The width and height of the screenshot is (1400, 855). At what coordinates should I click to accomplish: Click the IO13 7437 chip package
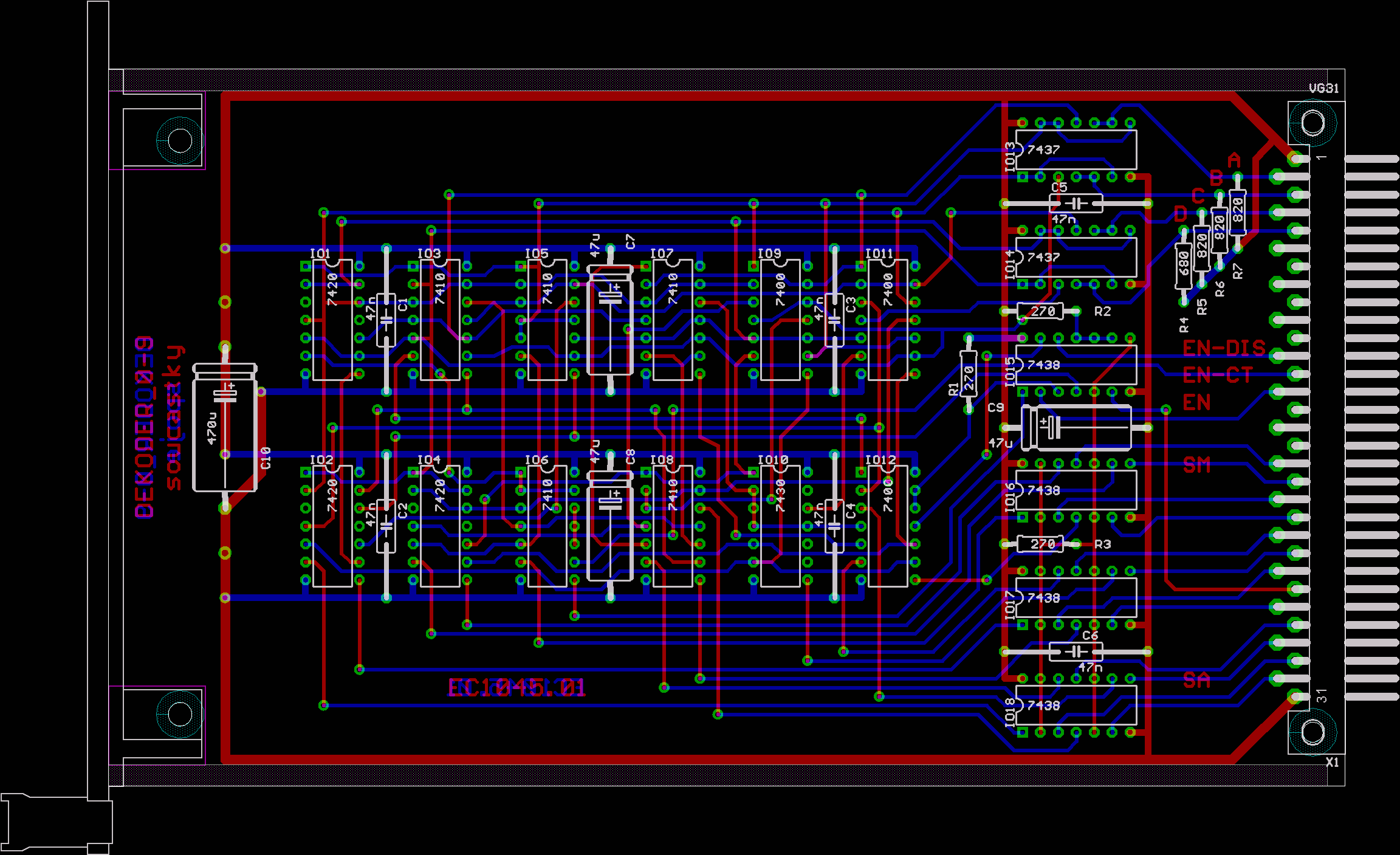[1076, 149]
